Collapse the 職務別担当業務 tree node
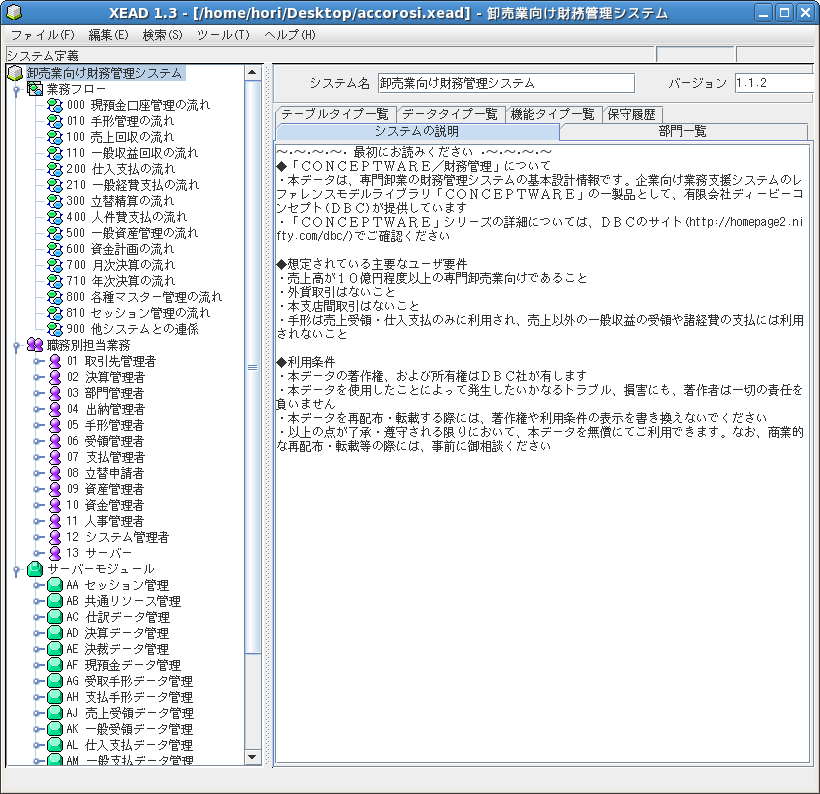This screenshot has height=794, width=820. click(x=16, y=346)
